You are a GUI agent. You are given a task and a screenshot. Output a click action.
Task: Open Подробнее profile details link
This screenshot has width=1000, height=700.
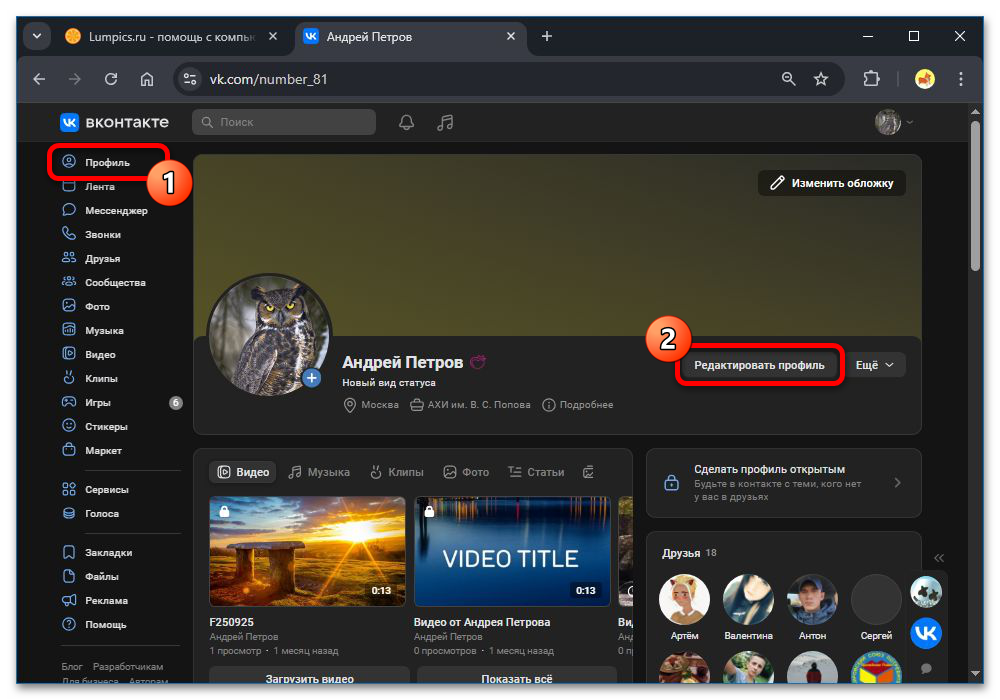[578, 405]
